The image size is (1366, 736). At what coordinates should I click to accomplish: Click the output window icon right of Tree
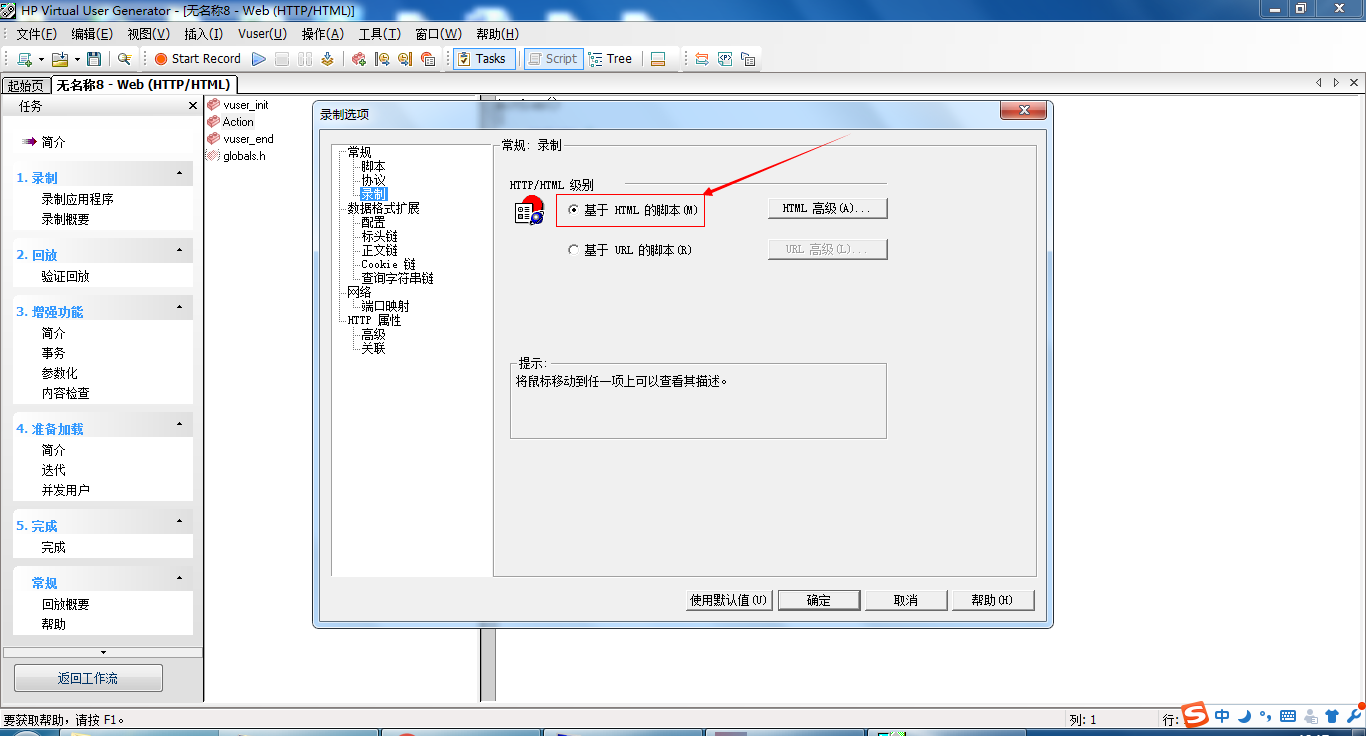[658, 59]
